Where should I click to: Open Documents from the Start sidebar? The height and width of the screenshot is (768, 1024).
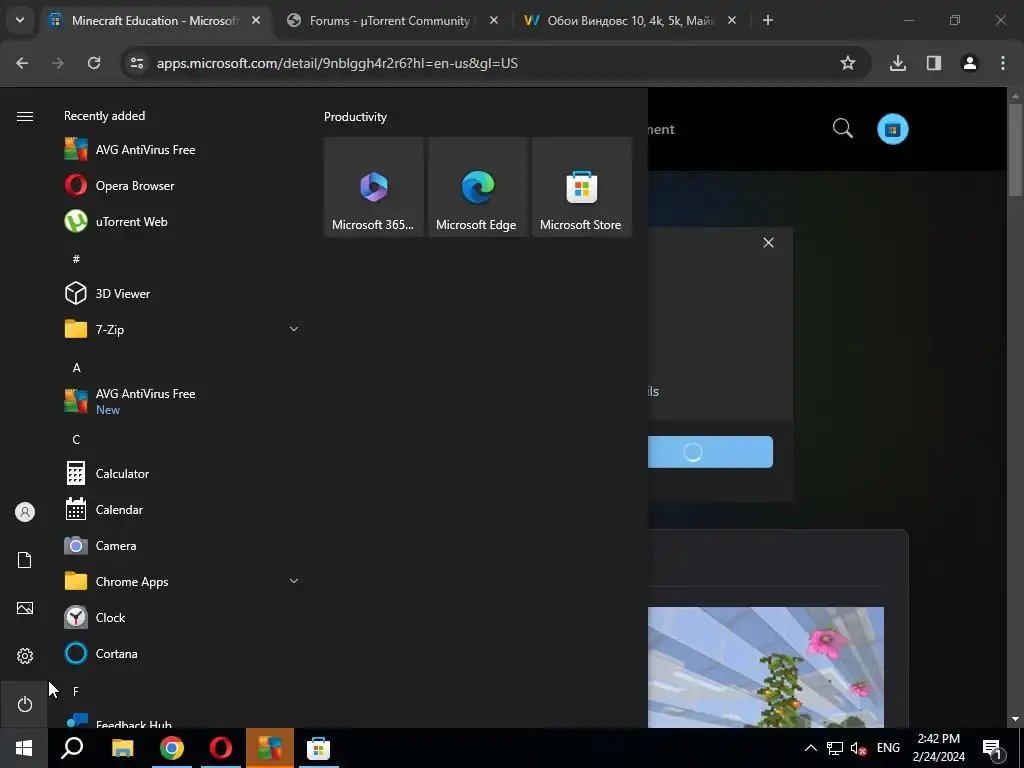(25, 560)
